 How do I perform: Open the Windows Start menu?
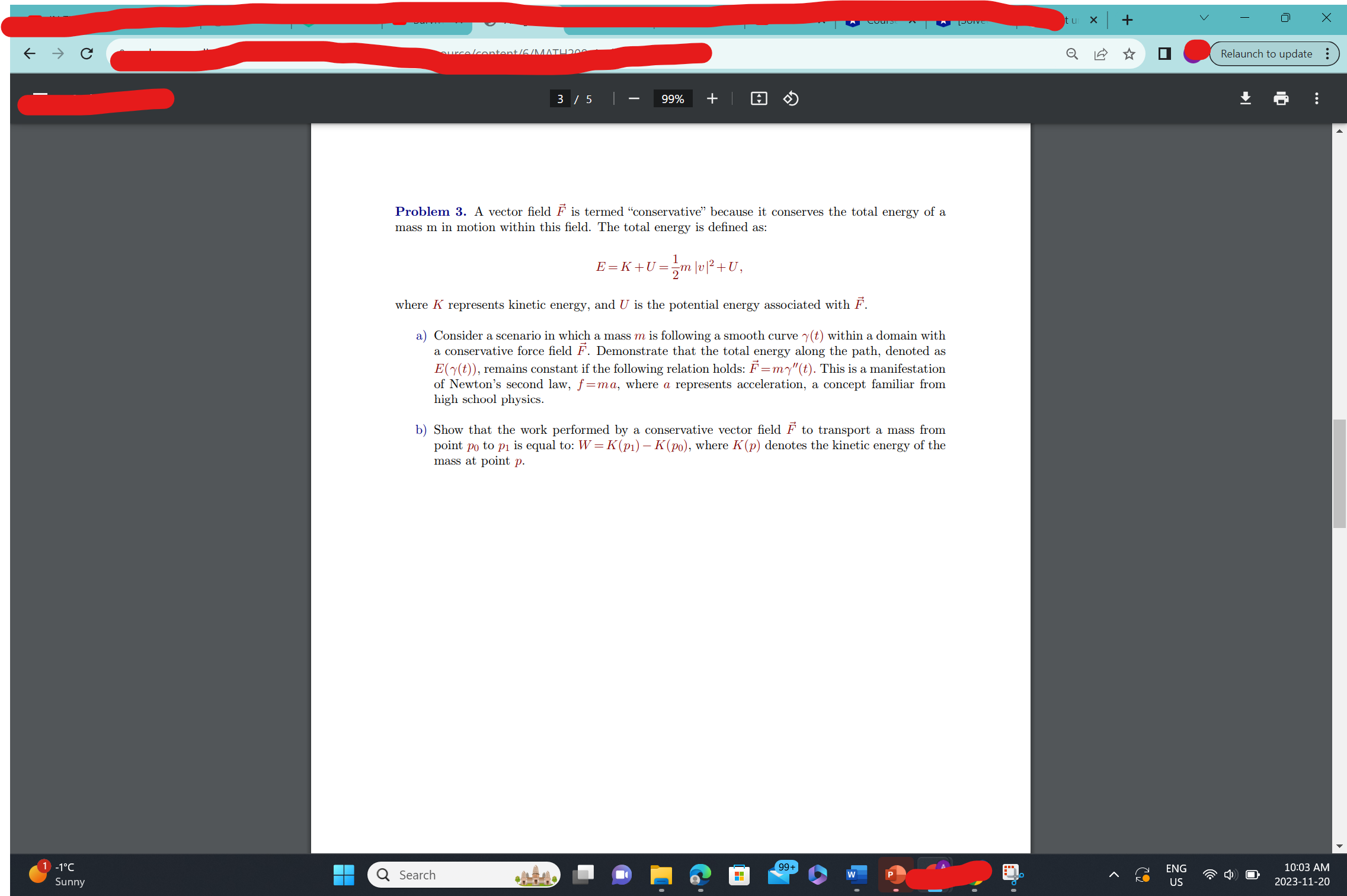pos(344,875)
